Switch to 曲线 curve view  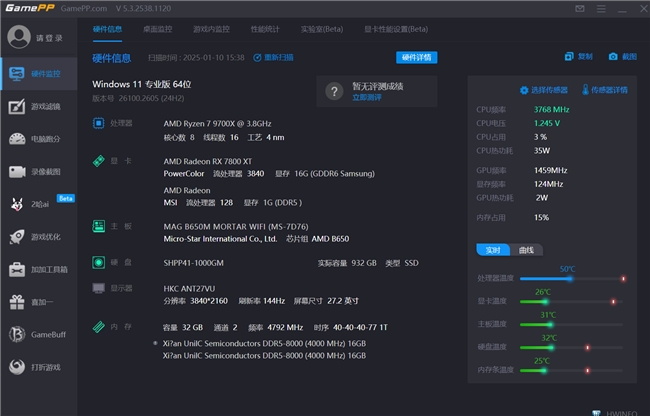click(526, 250)
